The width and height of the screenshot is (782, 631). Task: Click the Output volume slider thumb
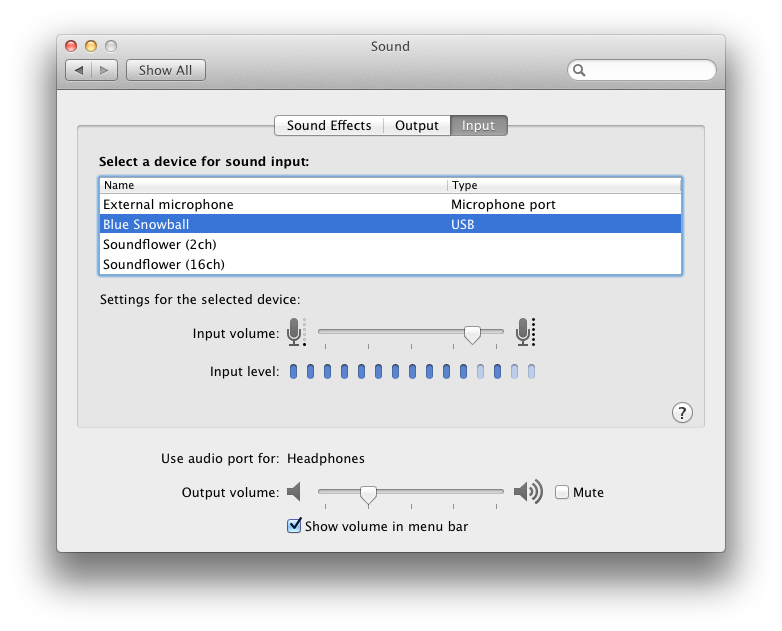tap(368, 495)
